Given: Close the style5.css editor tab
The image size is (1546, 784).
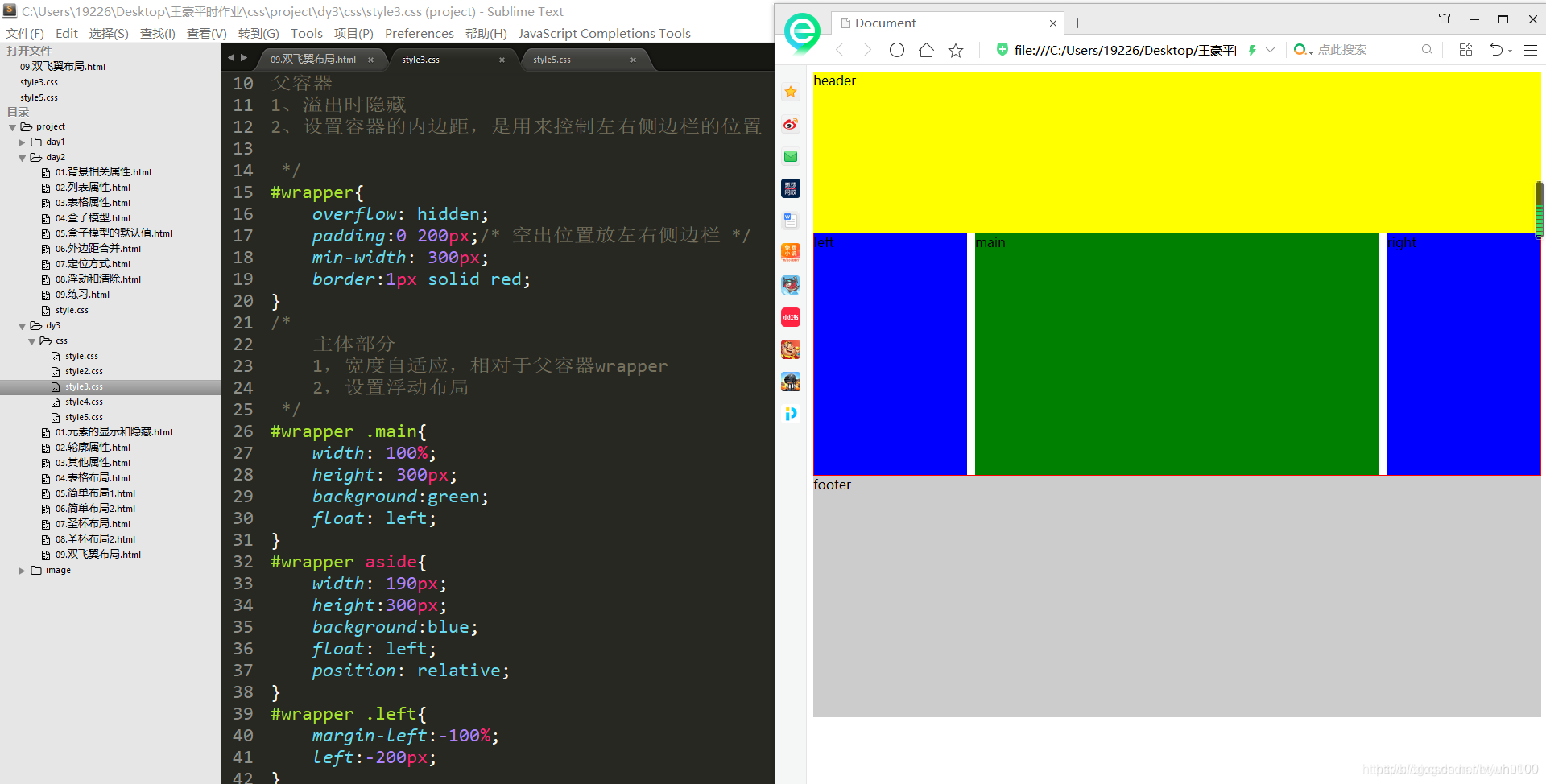Looking at the screenshot, I should (x=633, y=60).
